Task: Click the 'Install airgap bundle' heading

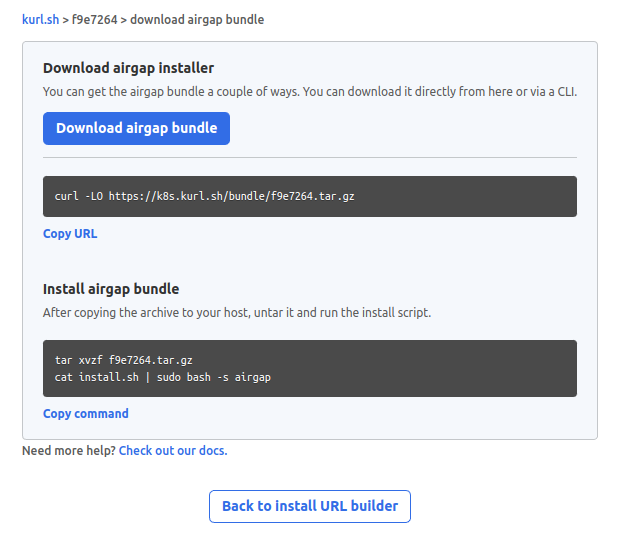Action: click(111, 289)
